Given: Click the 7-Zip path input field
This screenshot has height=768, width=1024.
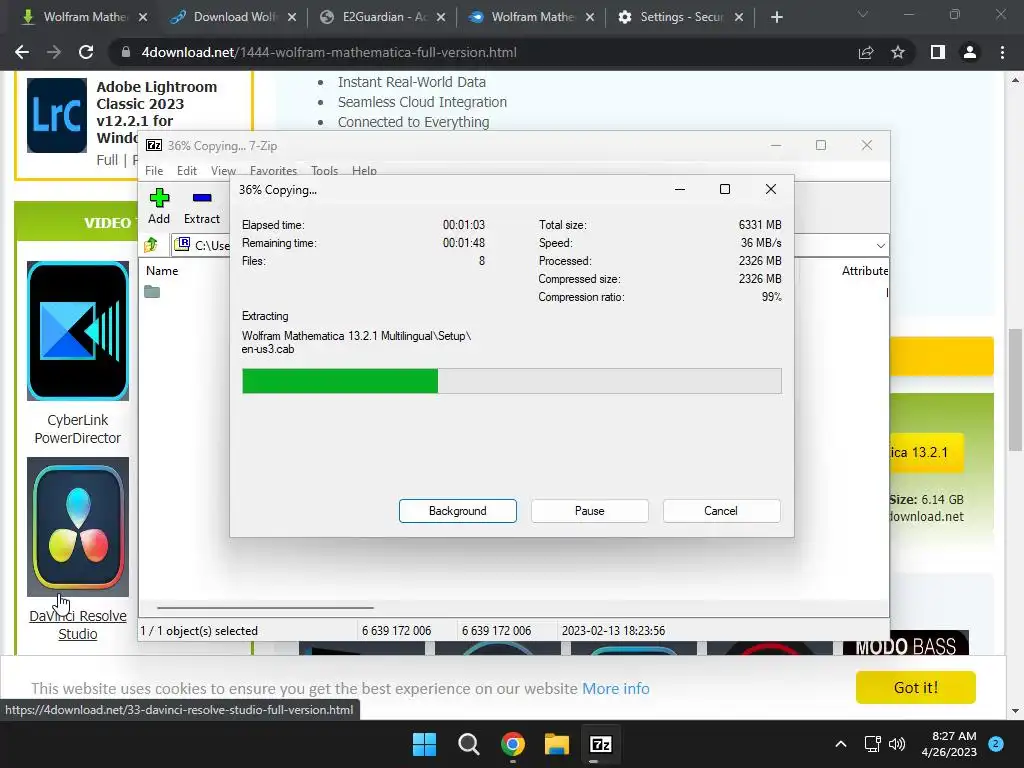Looking at the screenshot, I should coord(202,246).
